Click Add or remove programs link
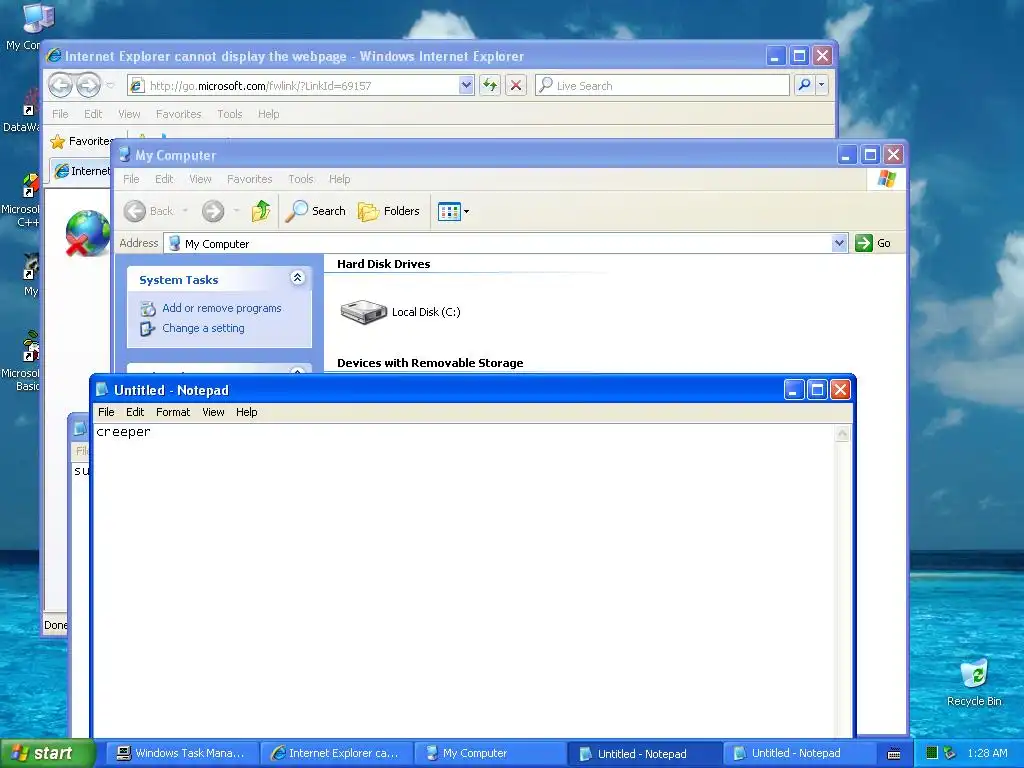The image size is (1024, 768). [x=221, y=308]
